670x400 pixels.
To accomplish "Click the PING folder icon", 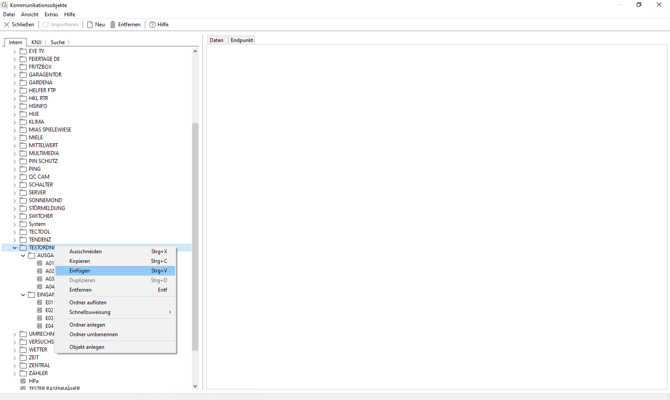I will (23, 169).
